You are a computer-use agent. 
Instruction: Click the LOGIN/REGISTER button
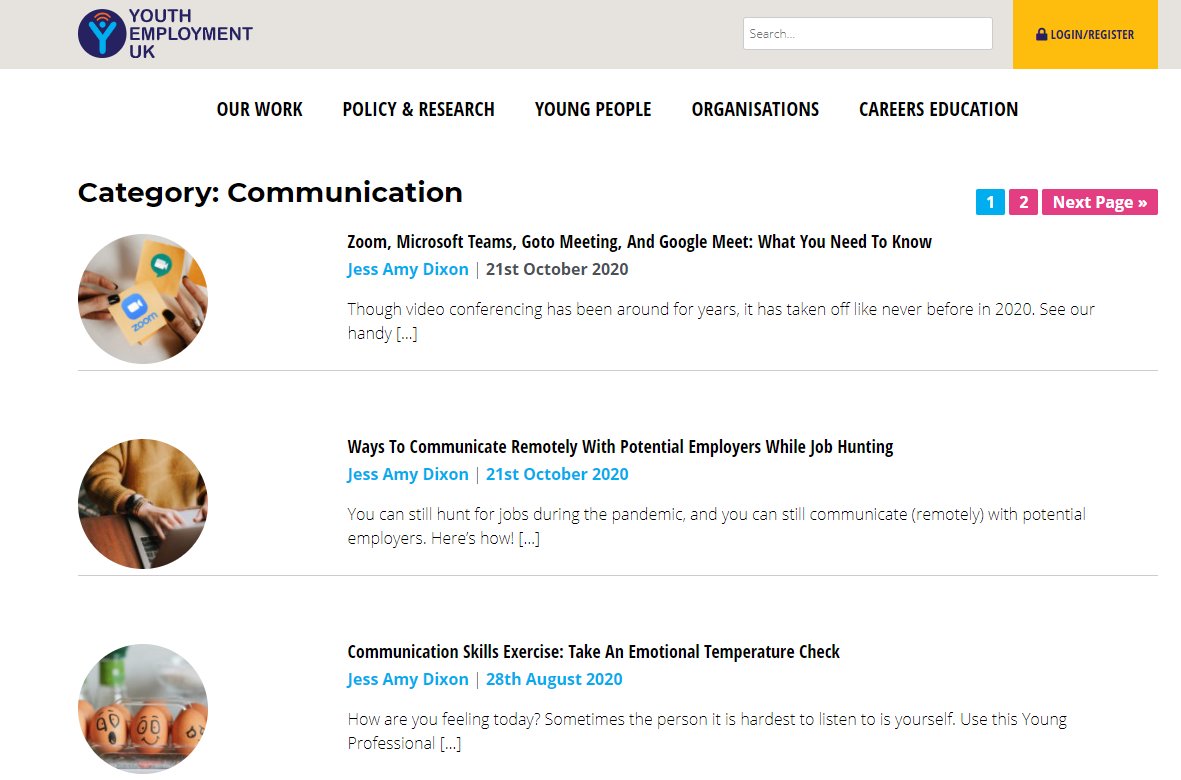1085,33
